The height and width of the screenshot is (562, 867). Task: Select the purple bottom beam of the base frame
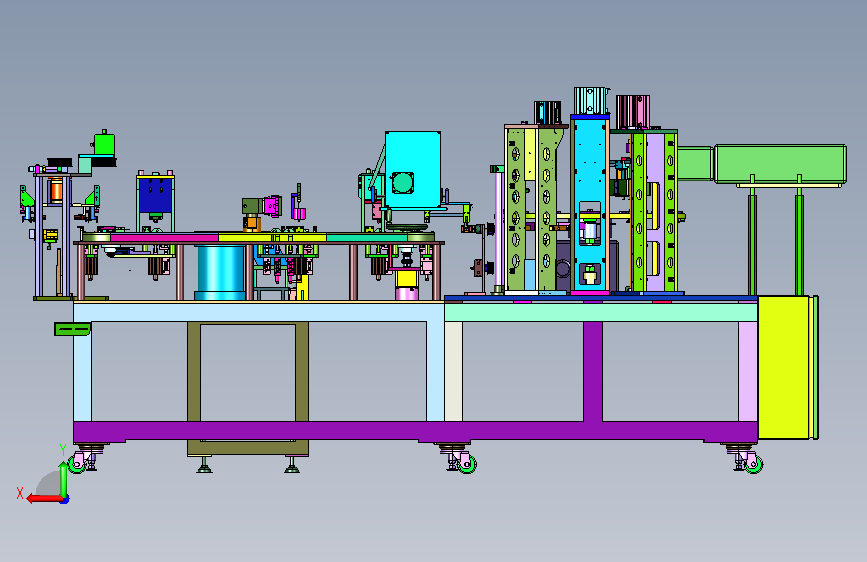coord(415,431)
